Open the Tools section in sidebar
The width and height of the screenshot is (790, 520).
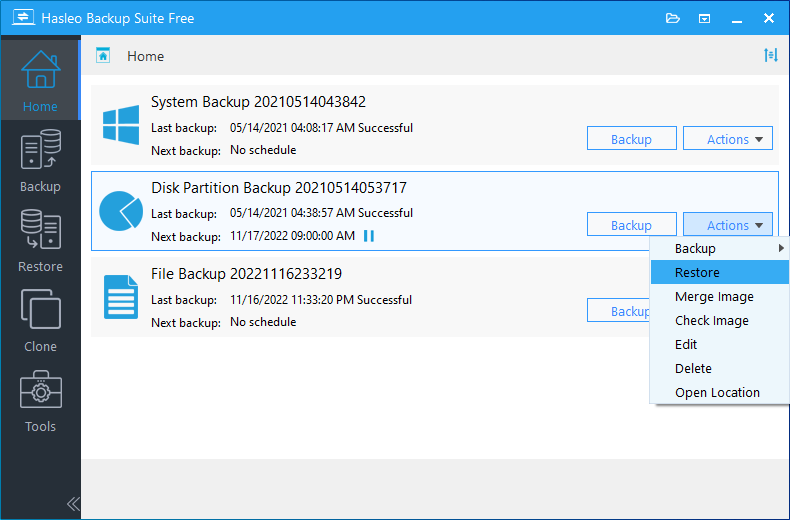(40, 401)
